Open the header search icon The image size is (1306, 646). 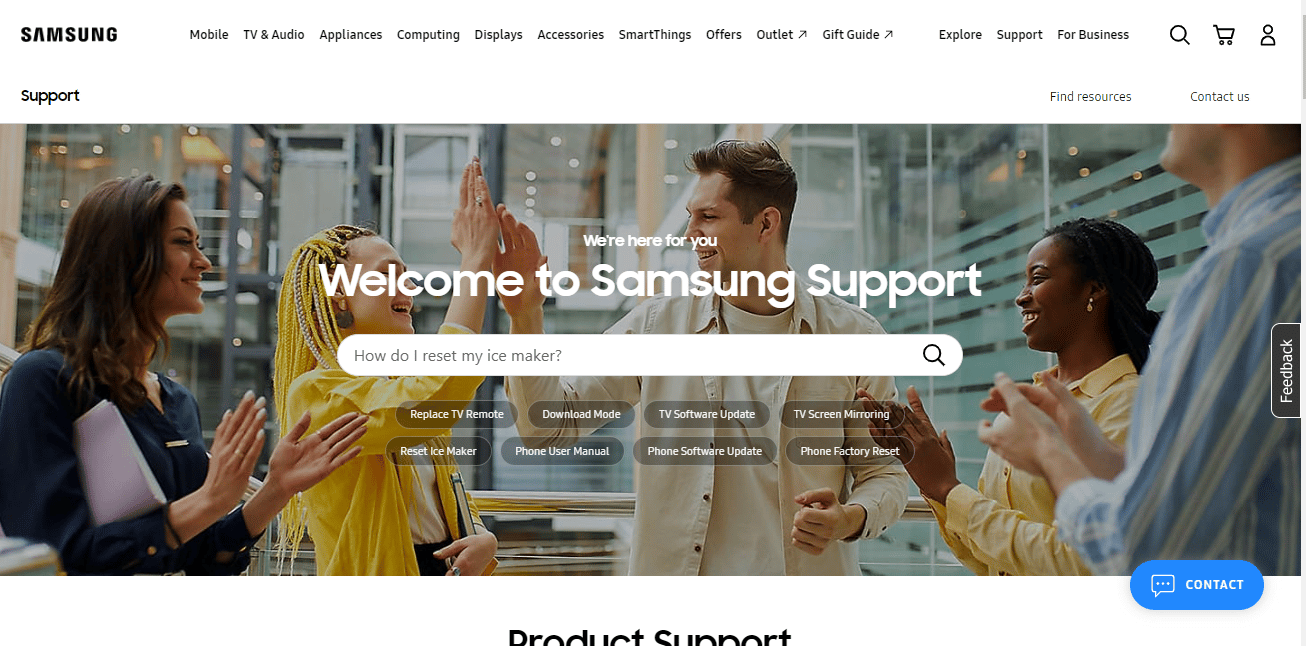pos(1180,35)
